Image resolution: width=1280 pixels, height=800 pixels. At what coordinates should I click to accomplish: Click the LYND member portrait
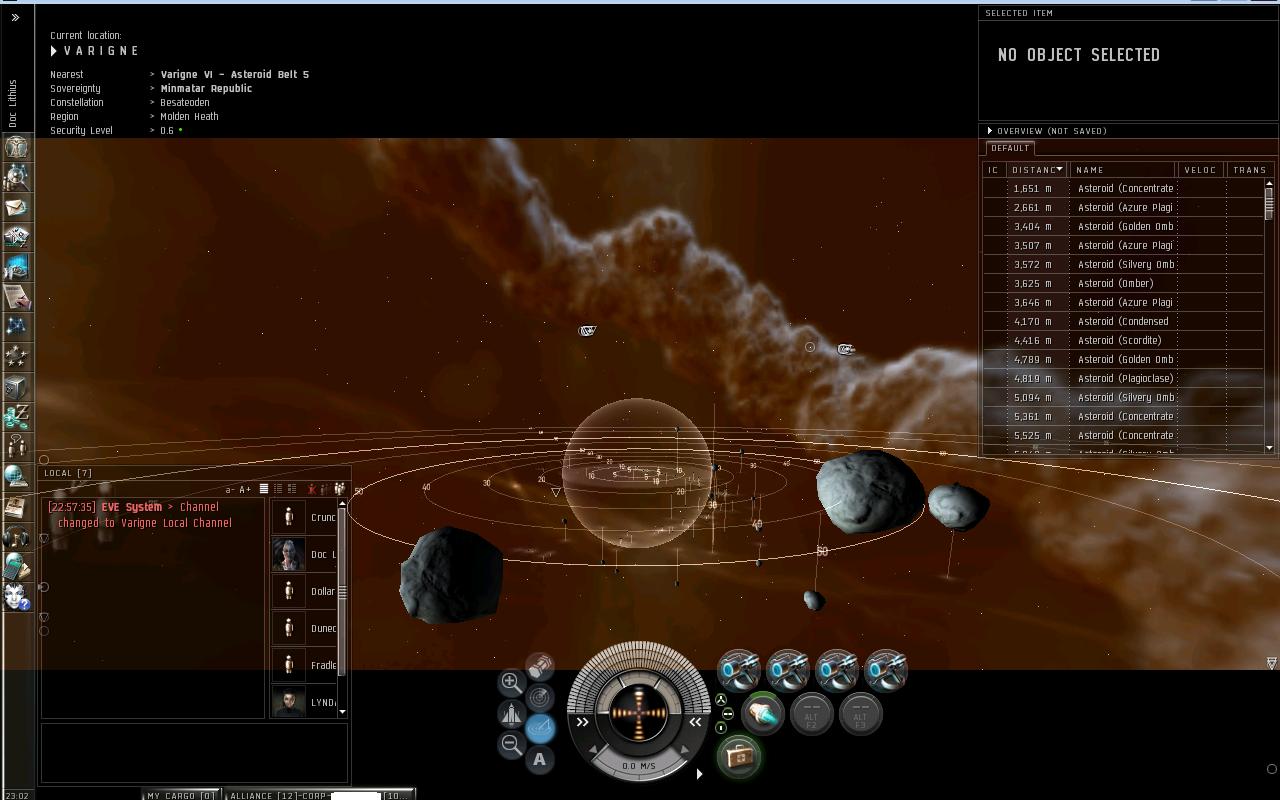pyautogui.click(x=289, y=702)
